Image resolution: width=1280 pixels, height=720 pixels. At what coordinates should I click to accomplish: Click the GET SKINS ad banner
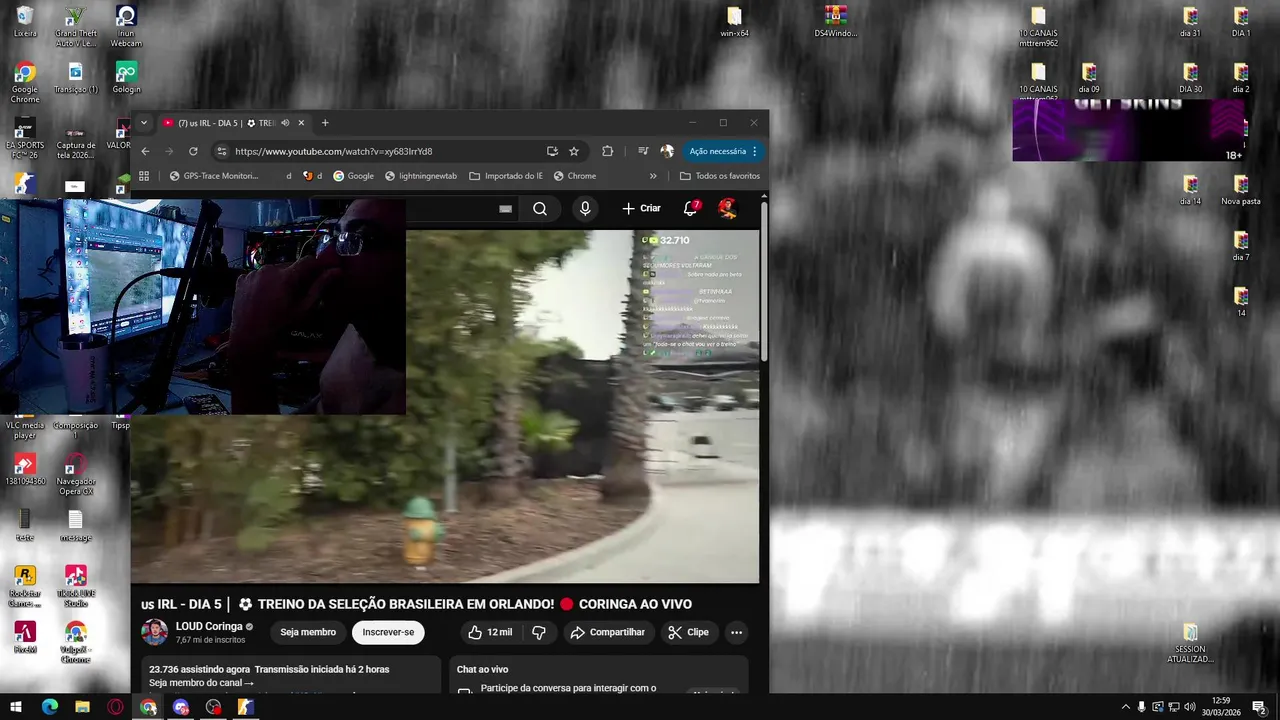[1129, 131]
